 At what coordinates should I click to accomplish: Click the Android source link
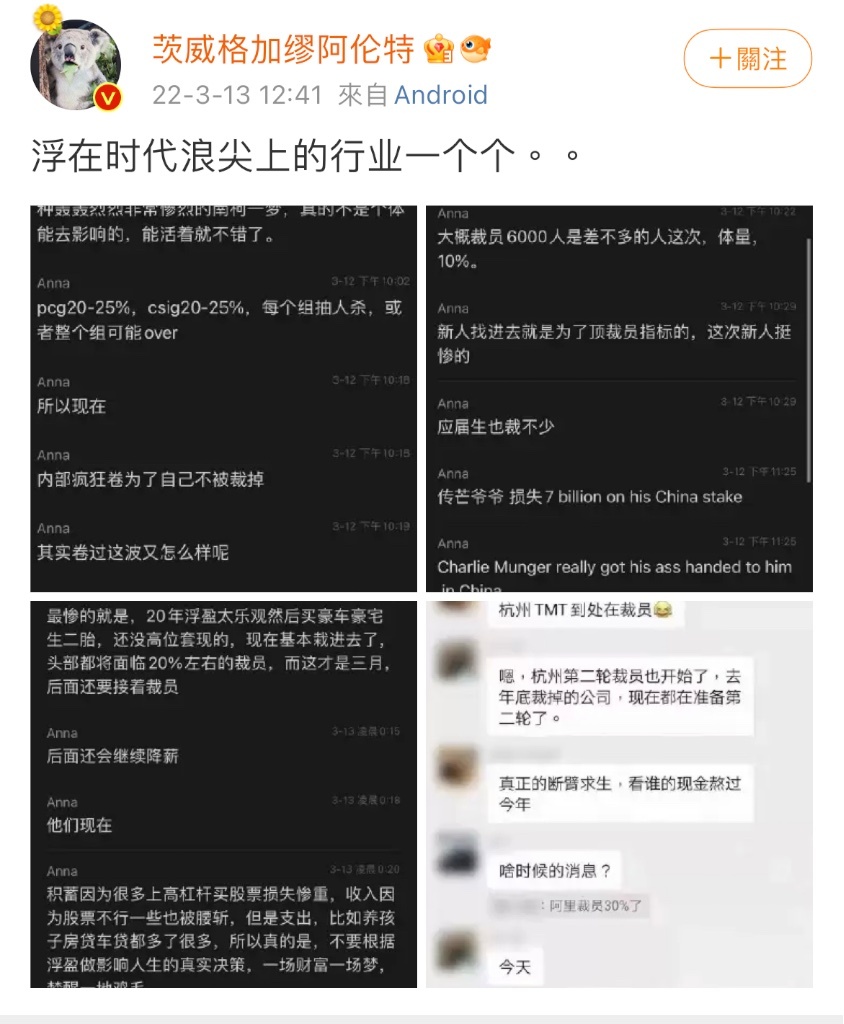[x=441, y=95]
